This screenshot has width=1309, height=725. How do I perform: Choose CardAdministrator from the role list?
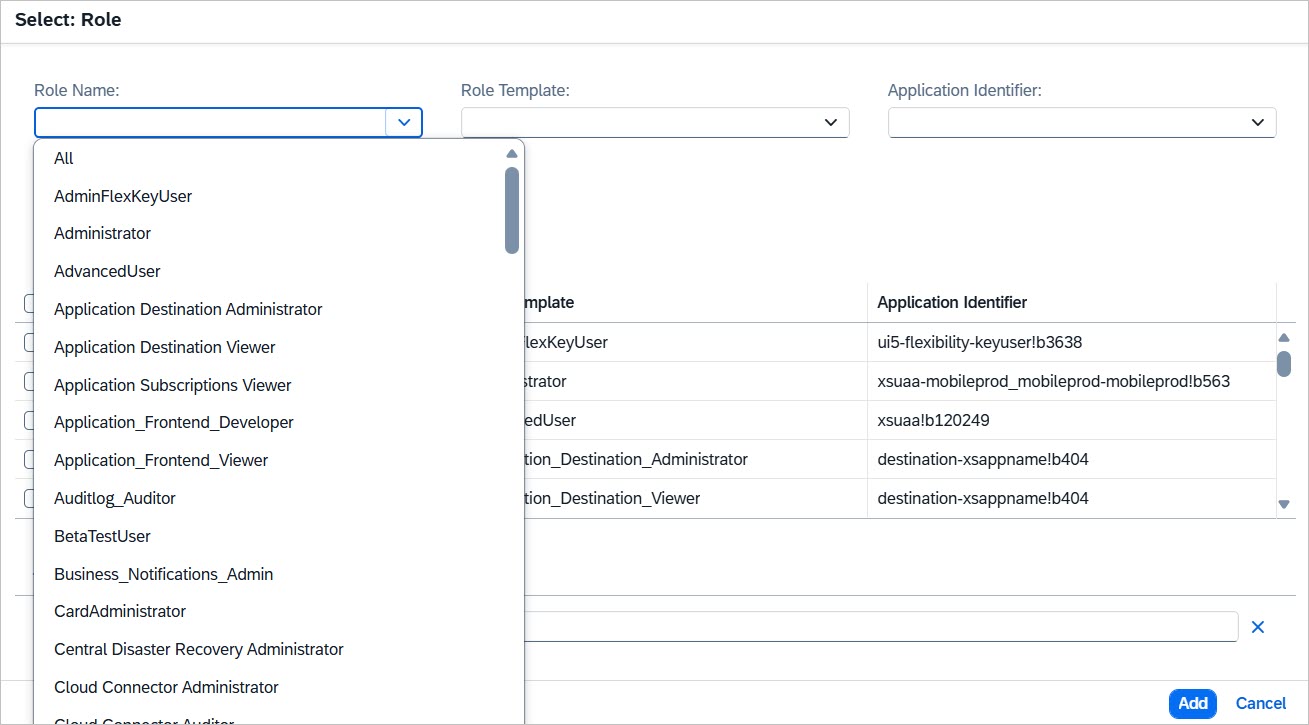[x=120, y=611]
